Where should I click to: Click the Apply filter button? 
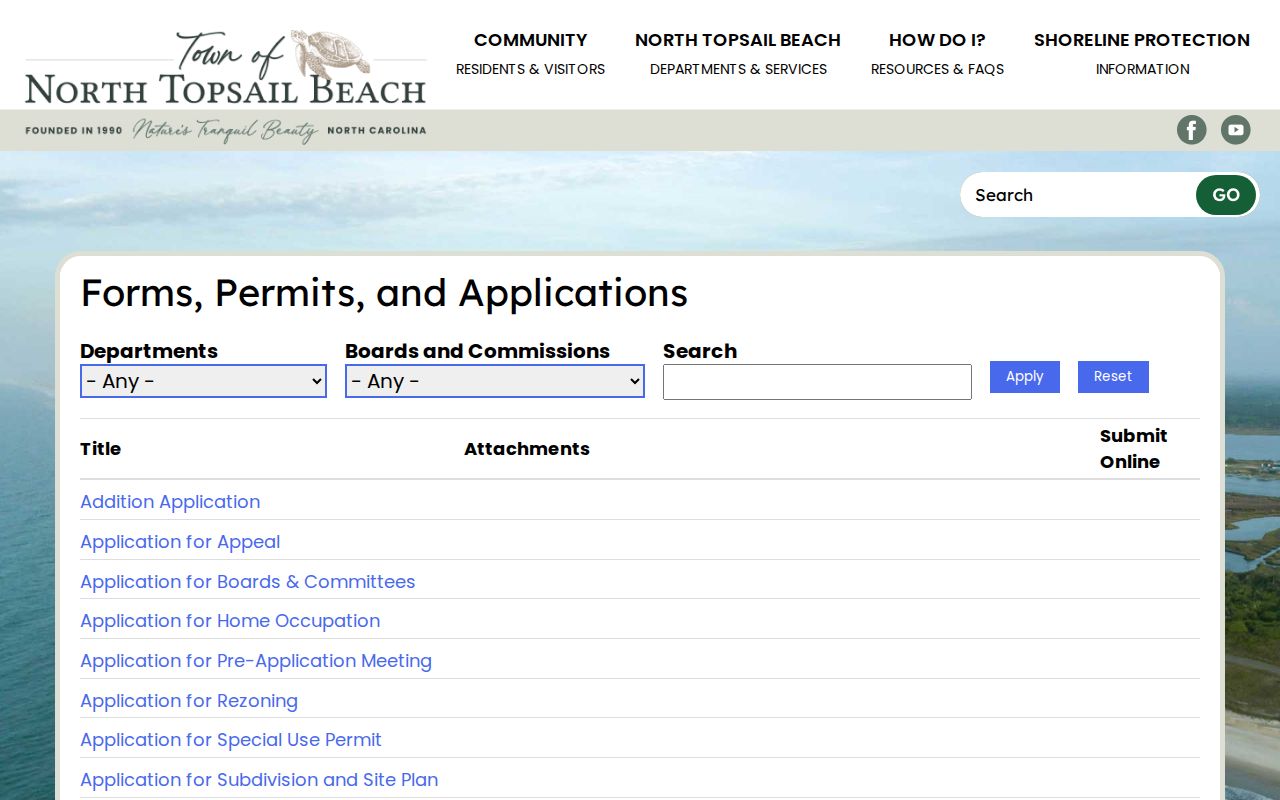point(1025,377)
